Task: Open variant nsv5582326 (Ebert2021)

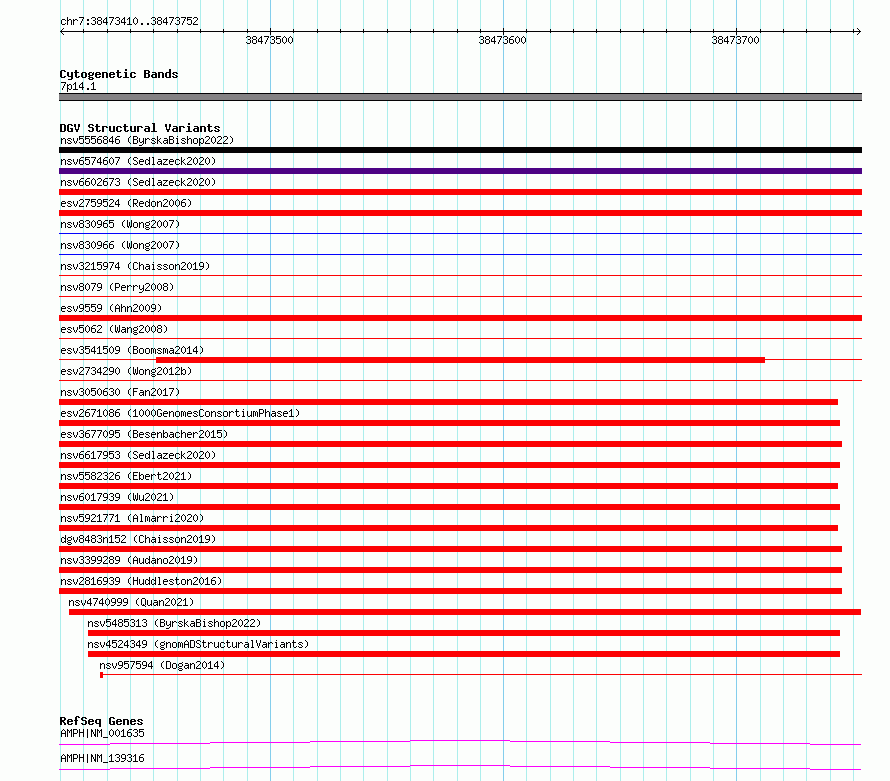Action: [126, 476]
